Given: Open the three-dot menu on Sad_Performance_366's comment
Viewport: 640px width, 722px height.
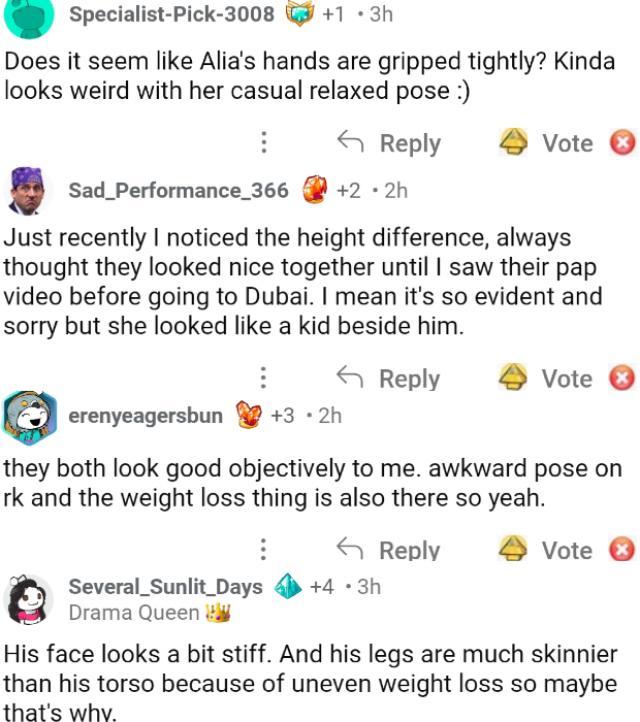Looking at the screenshot, I should [x=263, y=378].
